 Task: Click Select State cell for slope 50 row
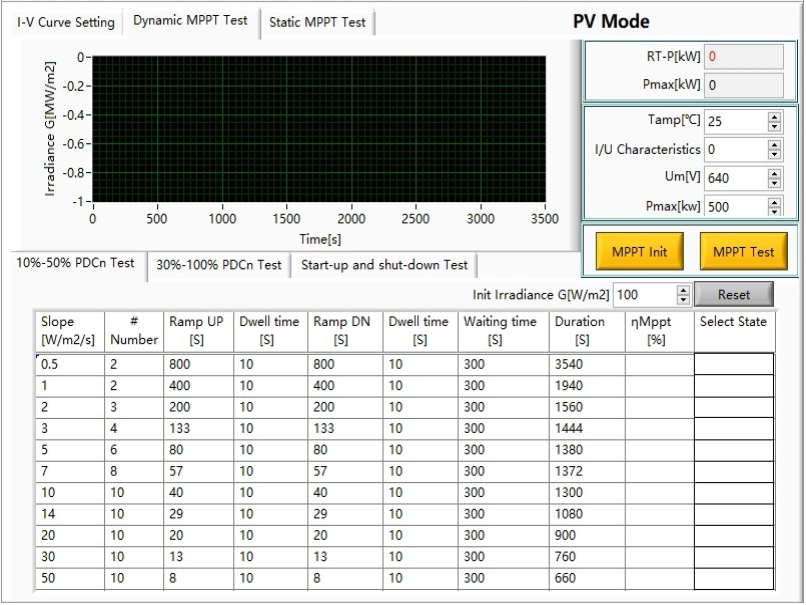tap(734, 577)
